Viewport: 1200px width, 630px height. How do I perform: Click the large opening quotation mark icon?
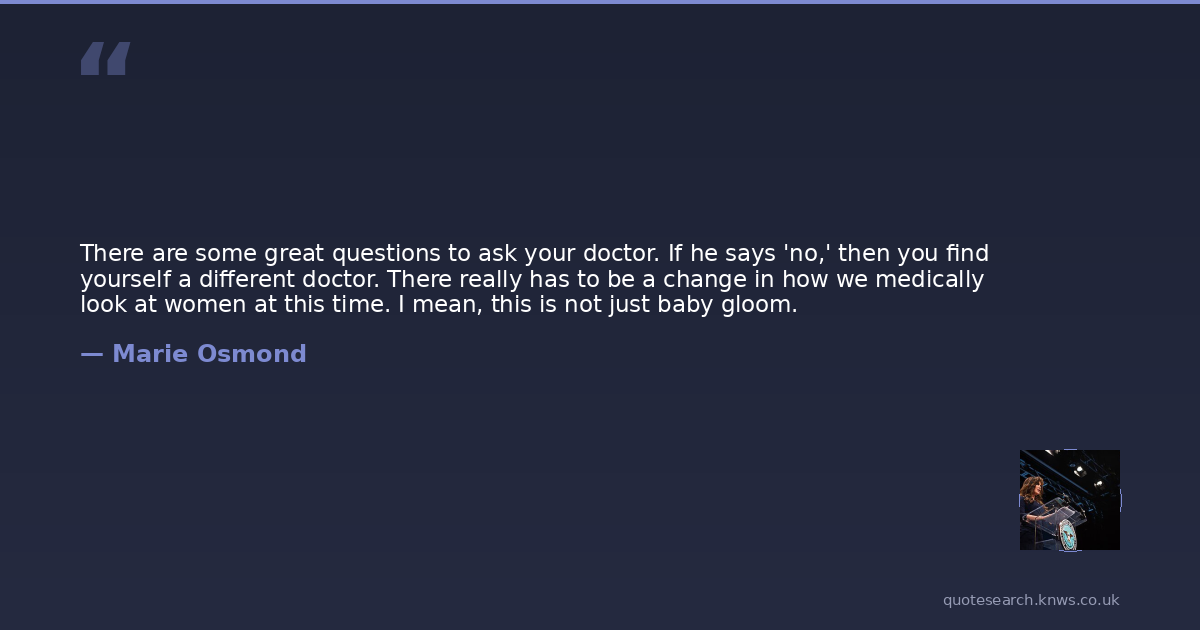coord(105,58)
